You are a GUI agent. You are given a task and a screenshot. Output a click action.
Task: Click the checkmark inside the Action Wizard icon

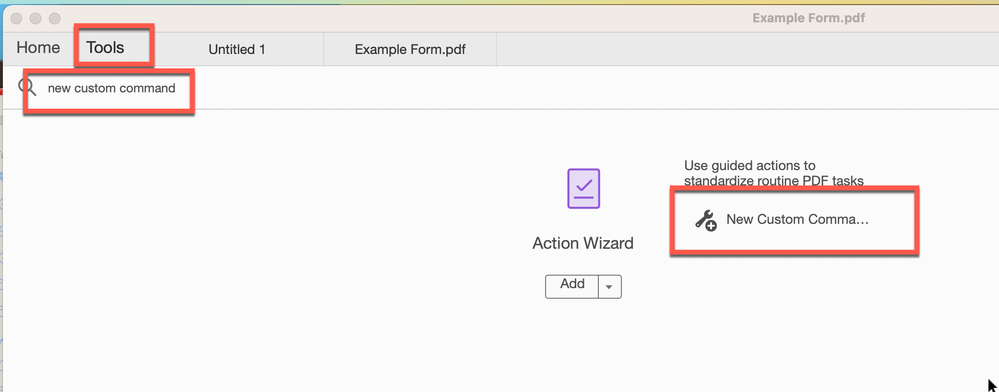583,185
